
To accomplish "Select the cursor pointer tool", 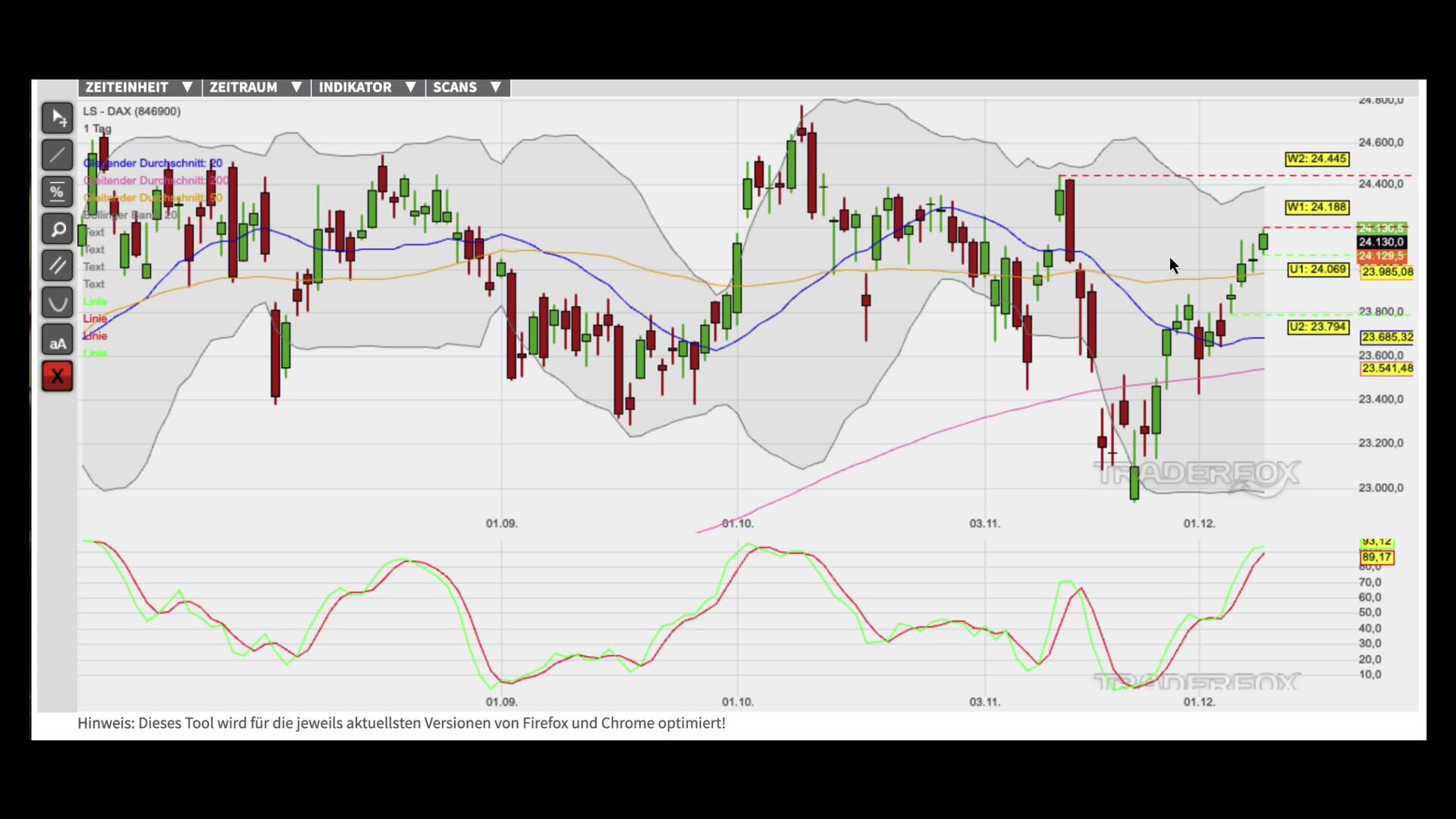I will [x=57, y=118].
